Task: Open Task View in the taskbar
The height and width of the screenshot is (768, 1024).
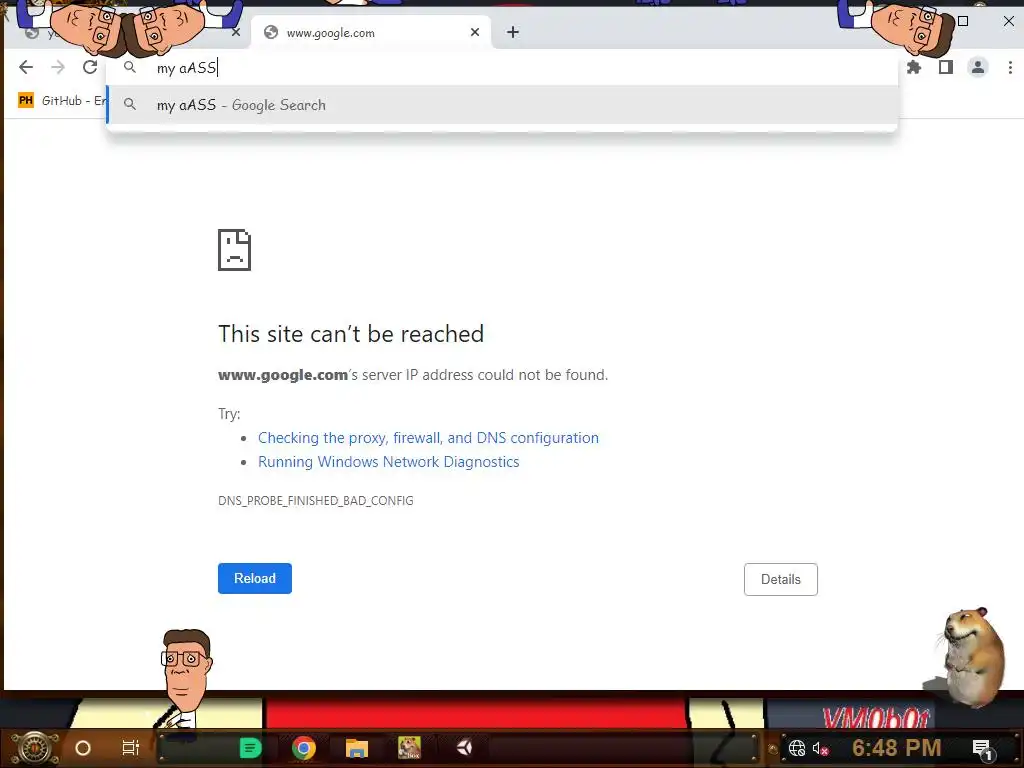Action: [131, 748]
